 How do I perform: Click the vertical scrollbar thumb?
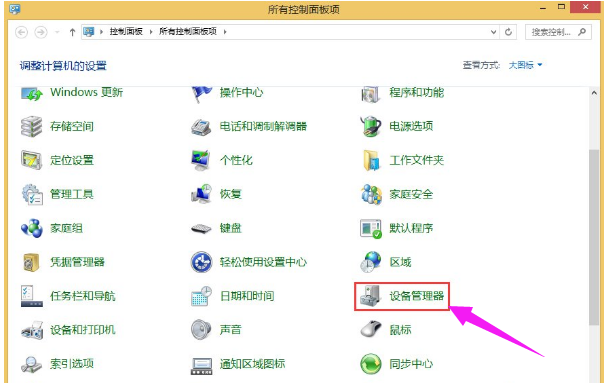594,237
